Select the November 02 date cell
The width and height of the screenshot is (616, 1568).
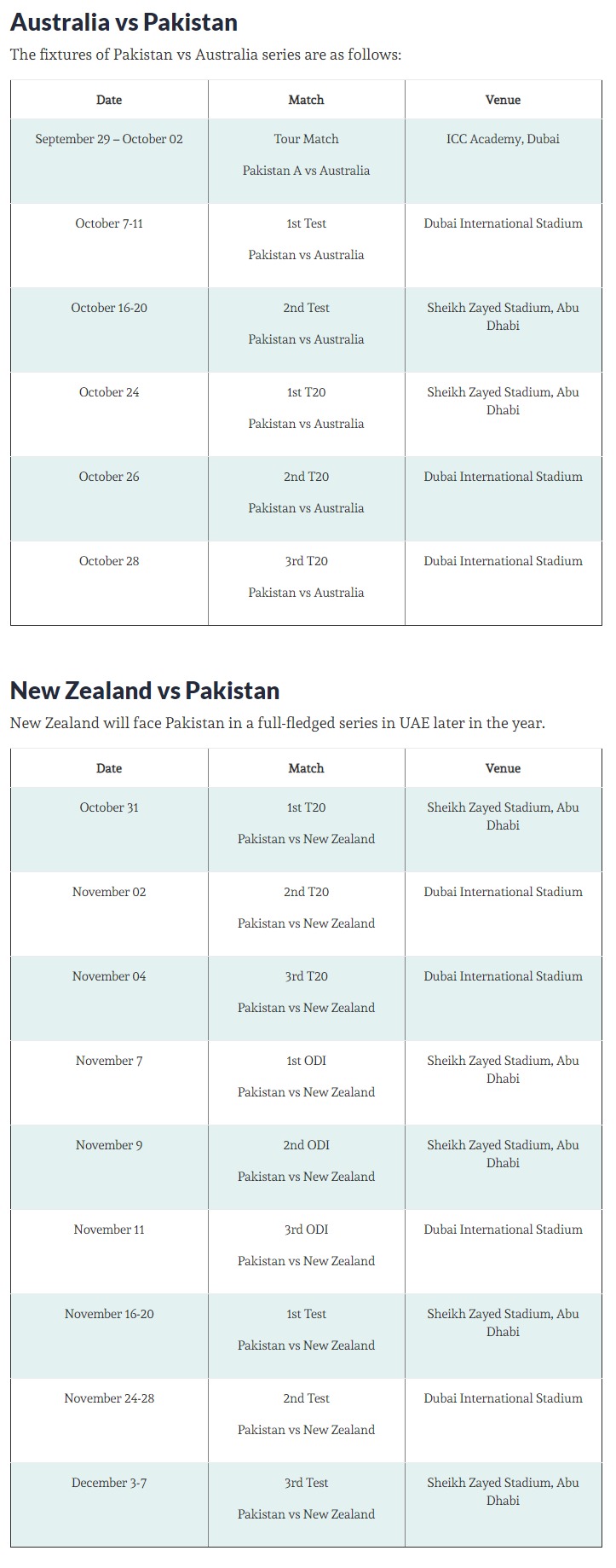tap(109, 892)
